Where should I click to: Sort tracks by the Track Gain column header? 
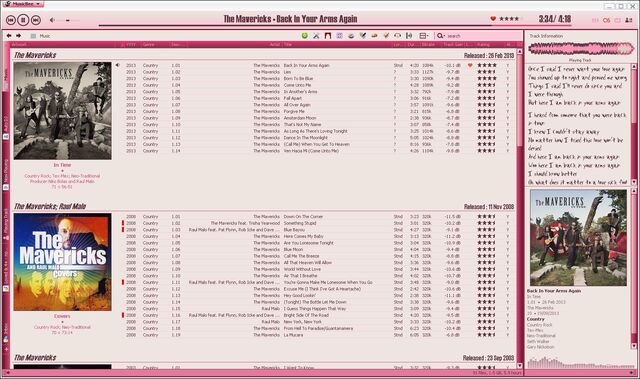click(x=453, y=44)
